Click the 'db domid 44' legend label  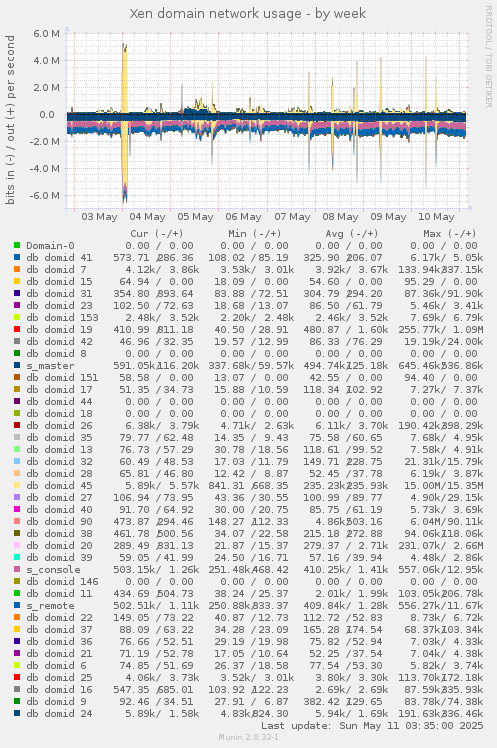(59, 402)
